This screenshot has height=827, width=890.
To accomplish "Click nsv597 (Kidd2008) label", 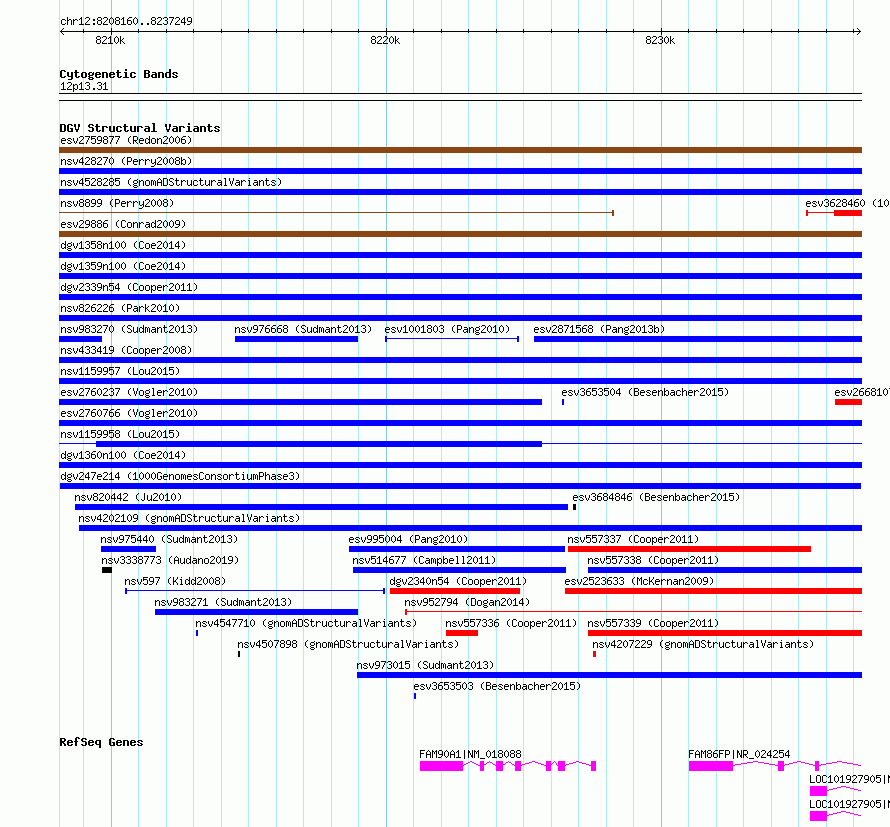I will 175,581.
